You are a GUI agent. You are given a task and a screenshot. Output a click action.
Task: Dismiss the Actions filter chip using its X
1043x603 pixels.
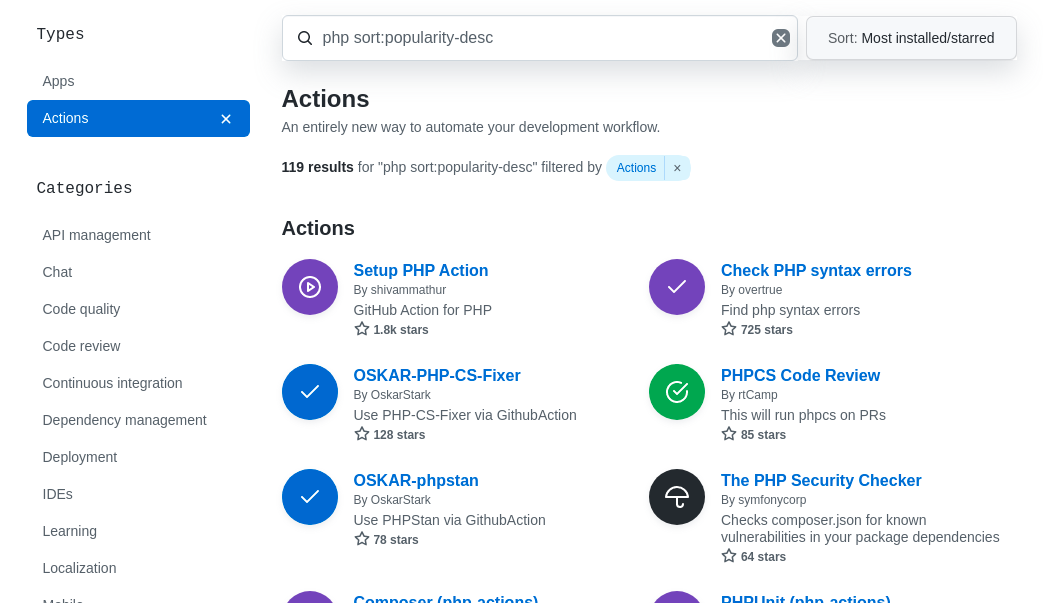point(677,168)
